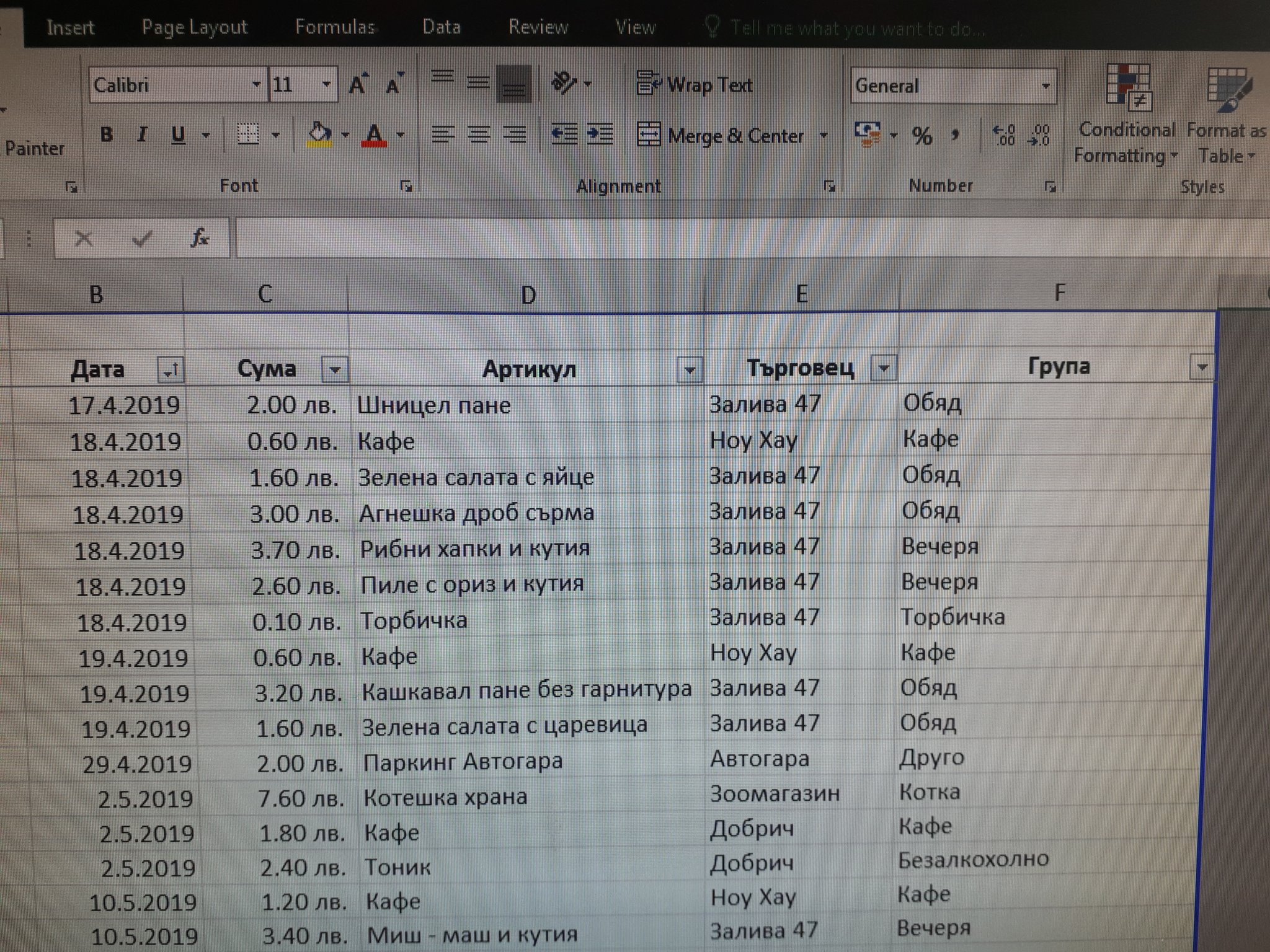Click the Percent Style icon
Viewport: 1270px width, 952px height.
921,136
